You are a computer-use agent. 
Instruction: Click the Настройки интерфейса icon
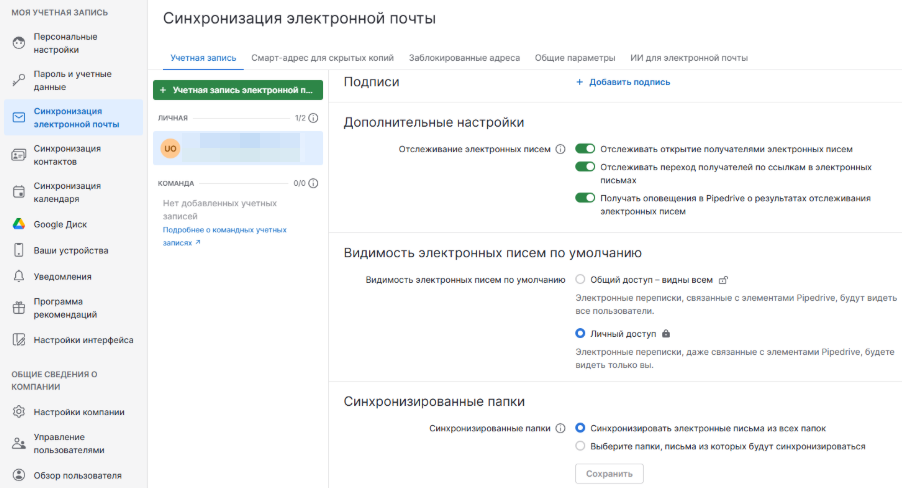[19, 339]
